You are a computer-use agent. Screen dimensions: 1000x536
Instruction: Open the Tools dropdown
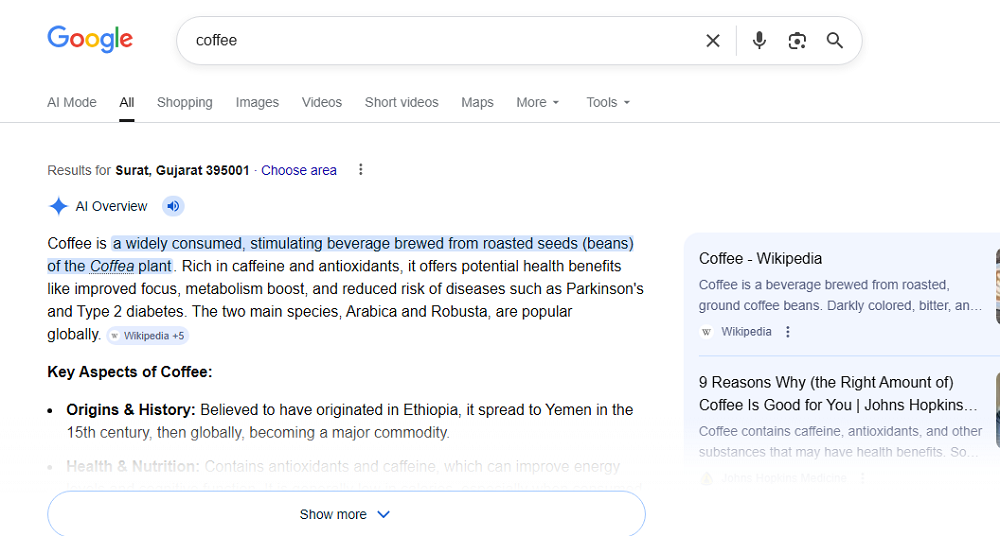[608, 102]
